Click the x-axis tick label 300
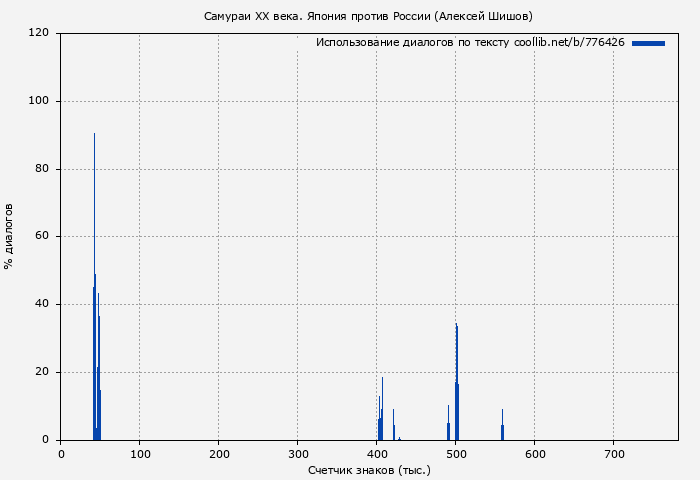This screenshot has width=700, height=480. coord(297,454)
